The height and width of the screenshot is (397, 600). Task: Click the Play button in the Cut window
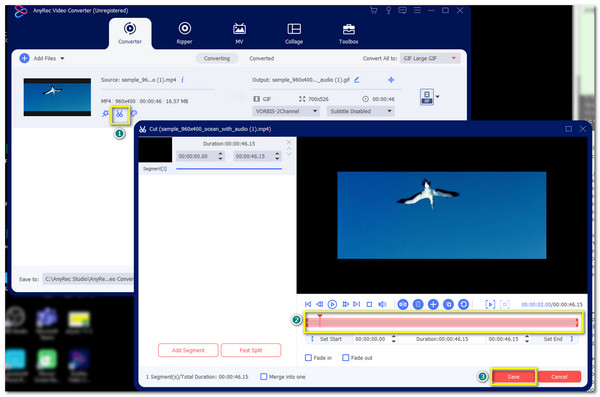[x=332, y=304]
